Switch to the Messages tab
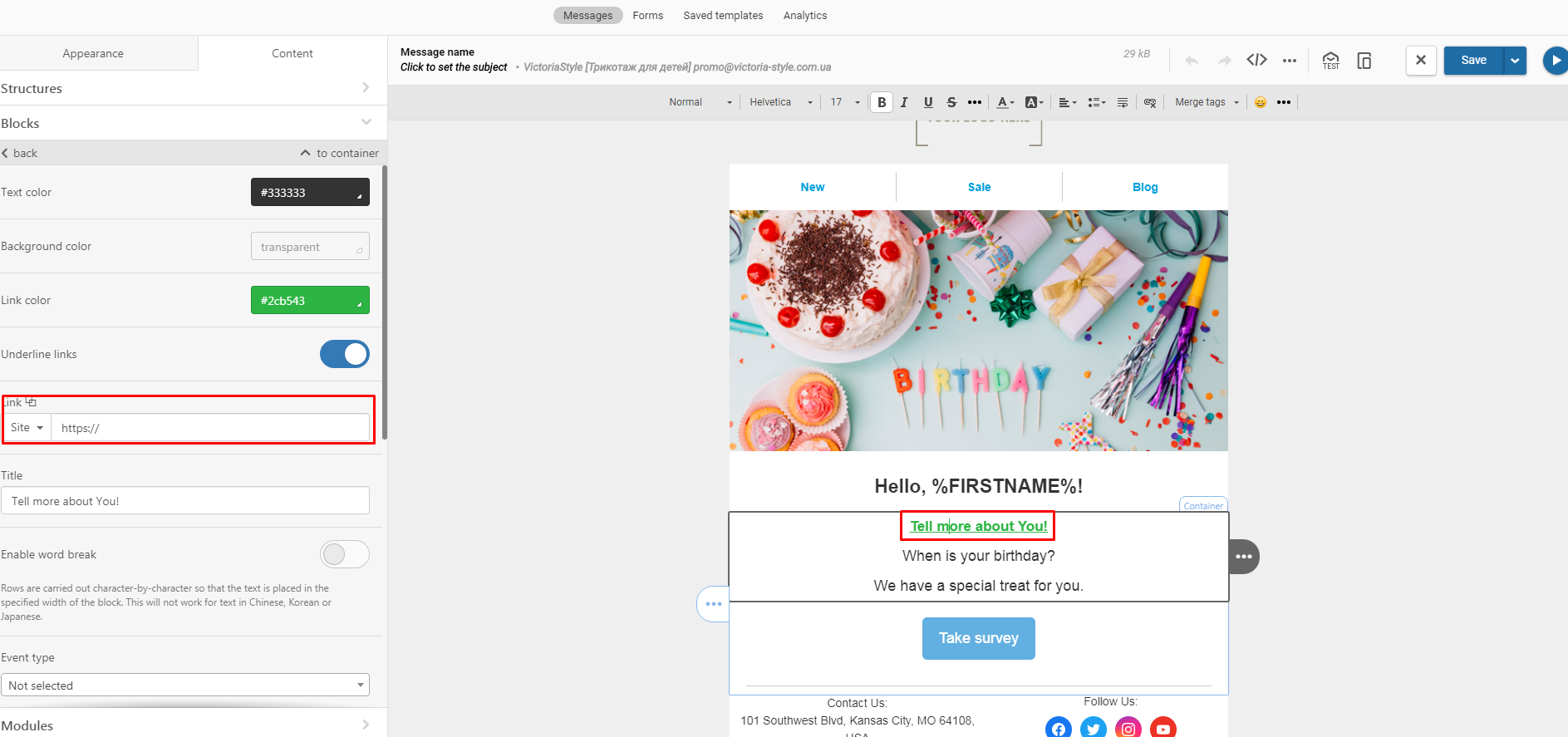Screen dimensions: 1568x737 pyautogui.click(x=587, y=15)
